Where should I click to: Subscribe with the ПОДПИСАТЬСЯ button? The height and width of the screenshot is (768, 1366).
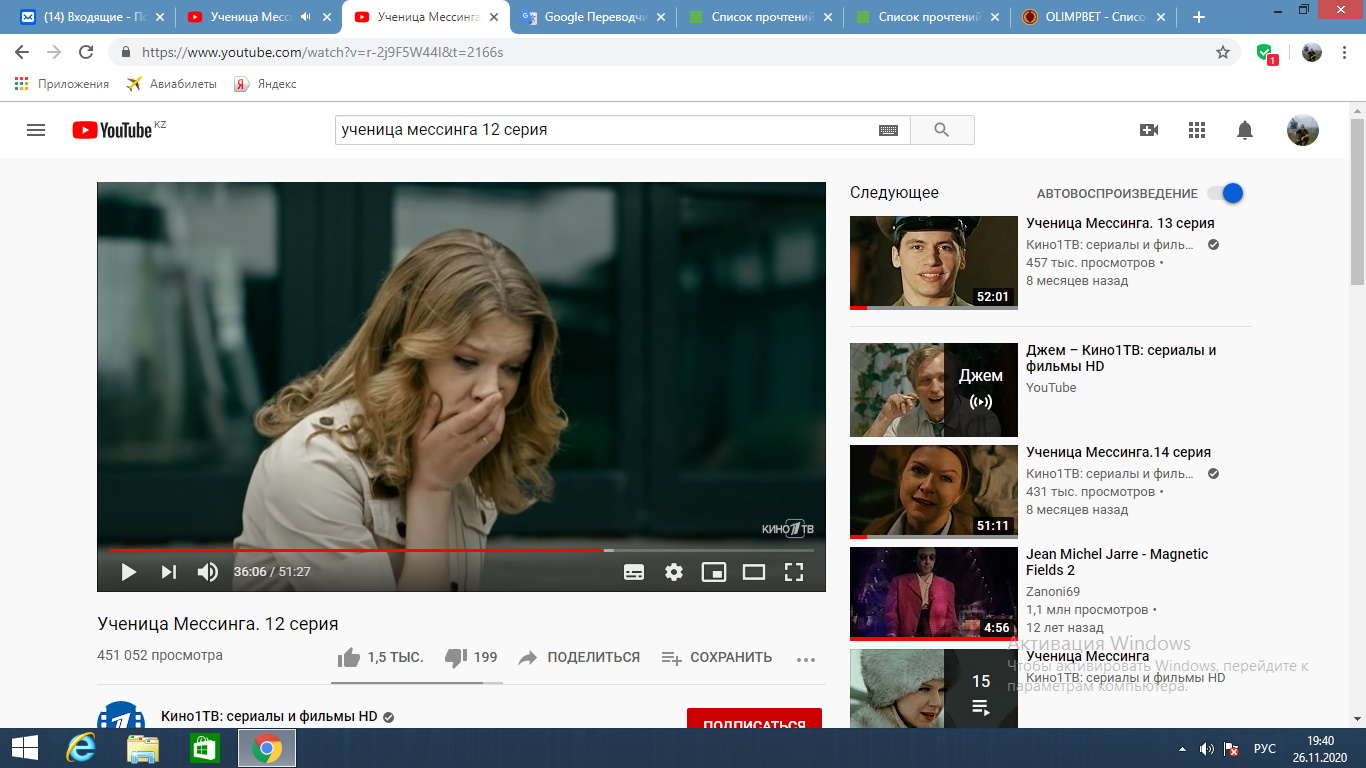click(754, 719)
